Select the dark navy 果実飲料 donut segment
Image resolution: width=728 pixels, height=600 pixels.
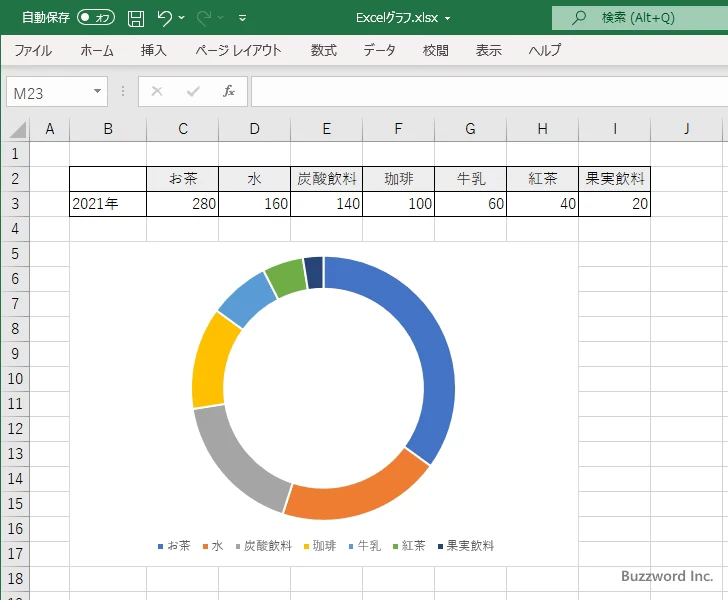click(x=314, y=273)
